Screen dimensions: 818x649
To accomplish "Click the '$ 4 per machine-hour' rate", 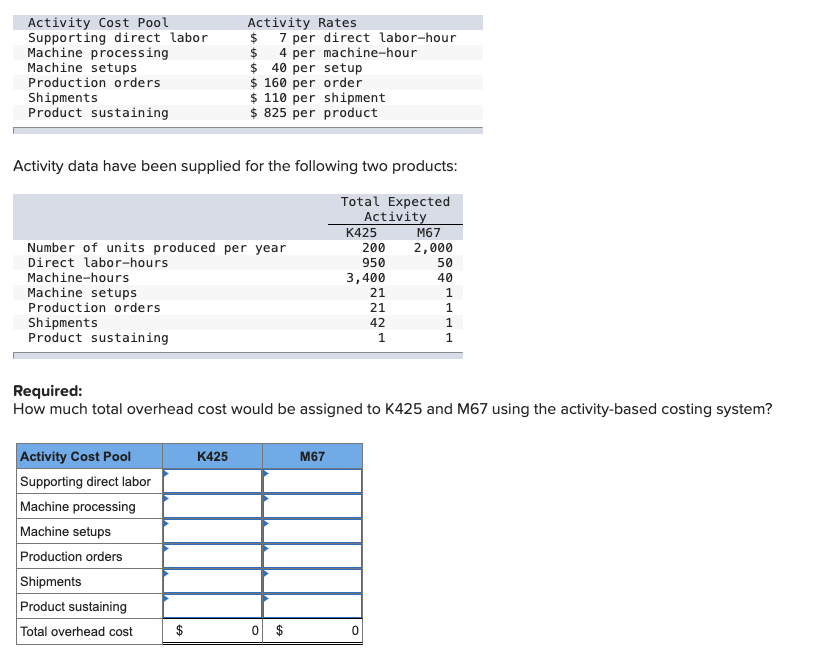I will [333, 53].
